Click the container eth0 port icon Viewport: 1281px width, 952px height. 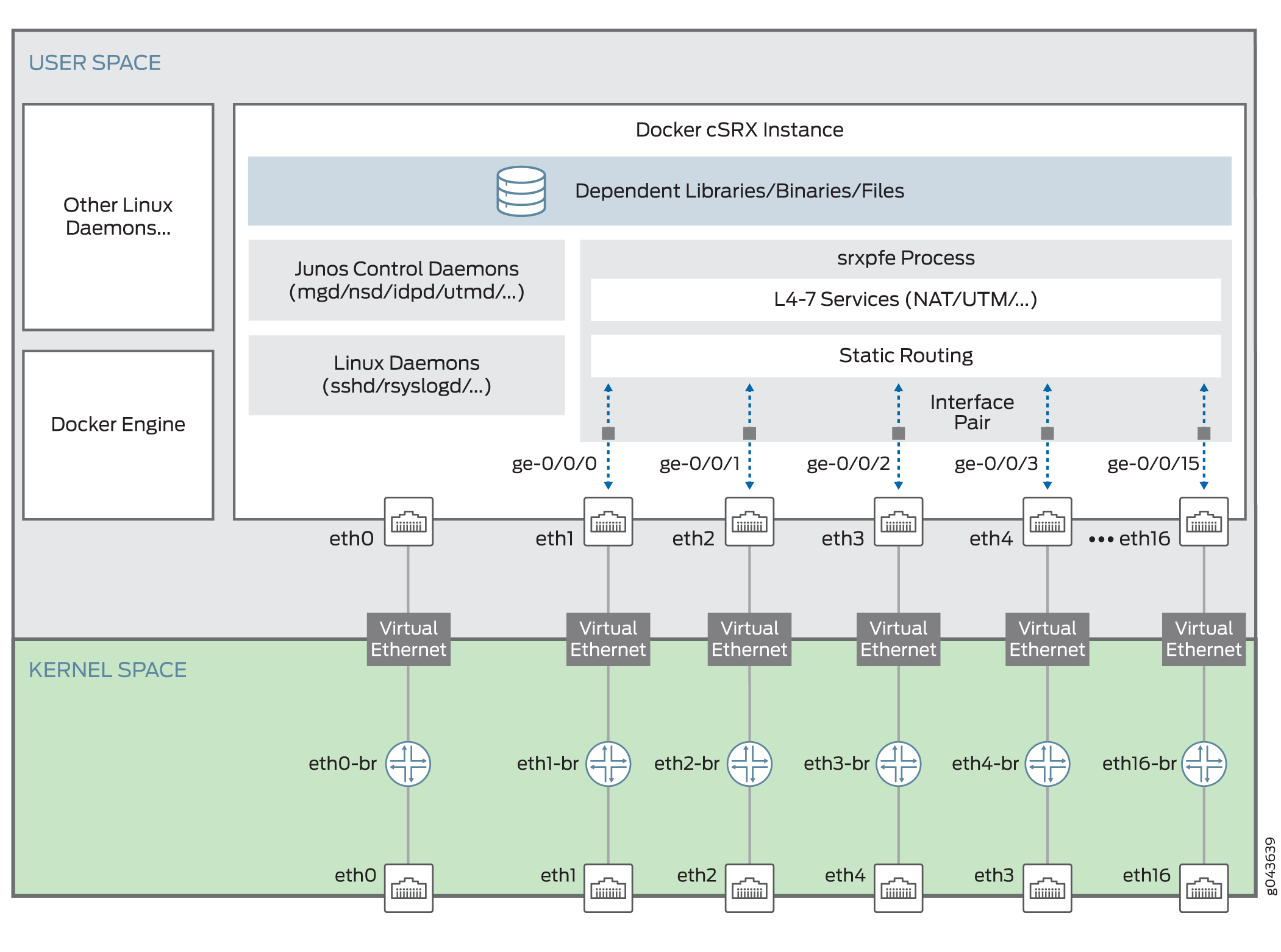(x=409, y=522)
